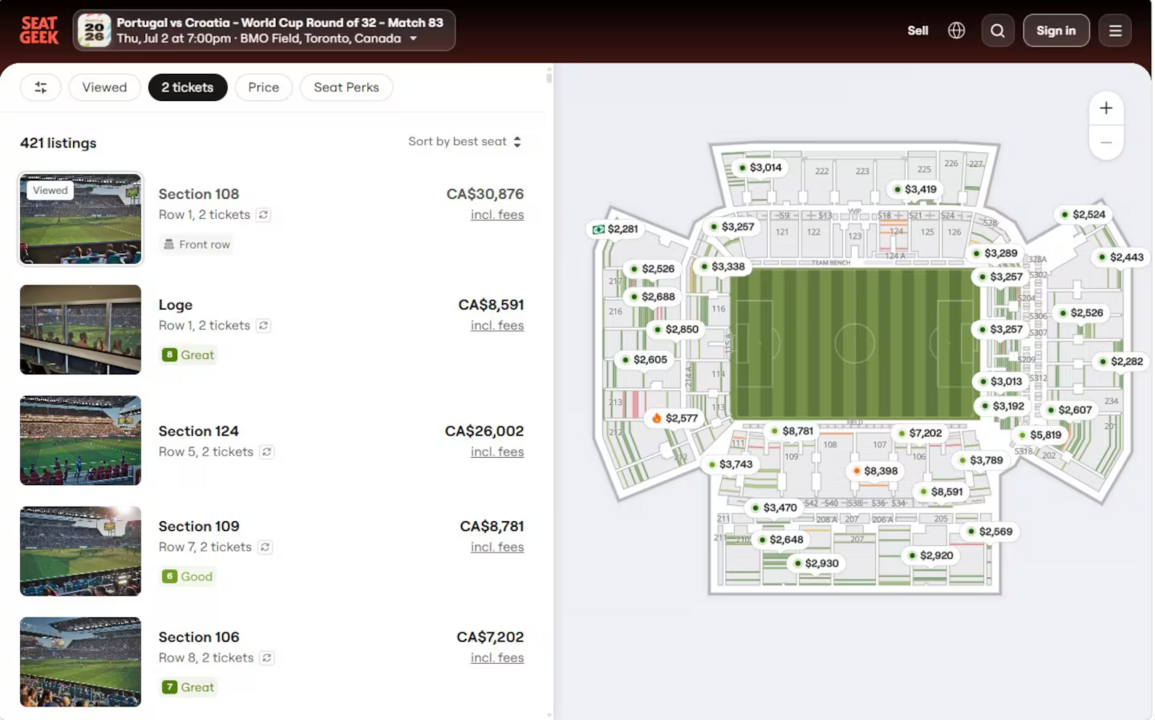Toggle the Seat Perks filter
This screenshot has height=720, width=1155.
click(x=346, y=88)
